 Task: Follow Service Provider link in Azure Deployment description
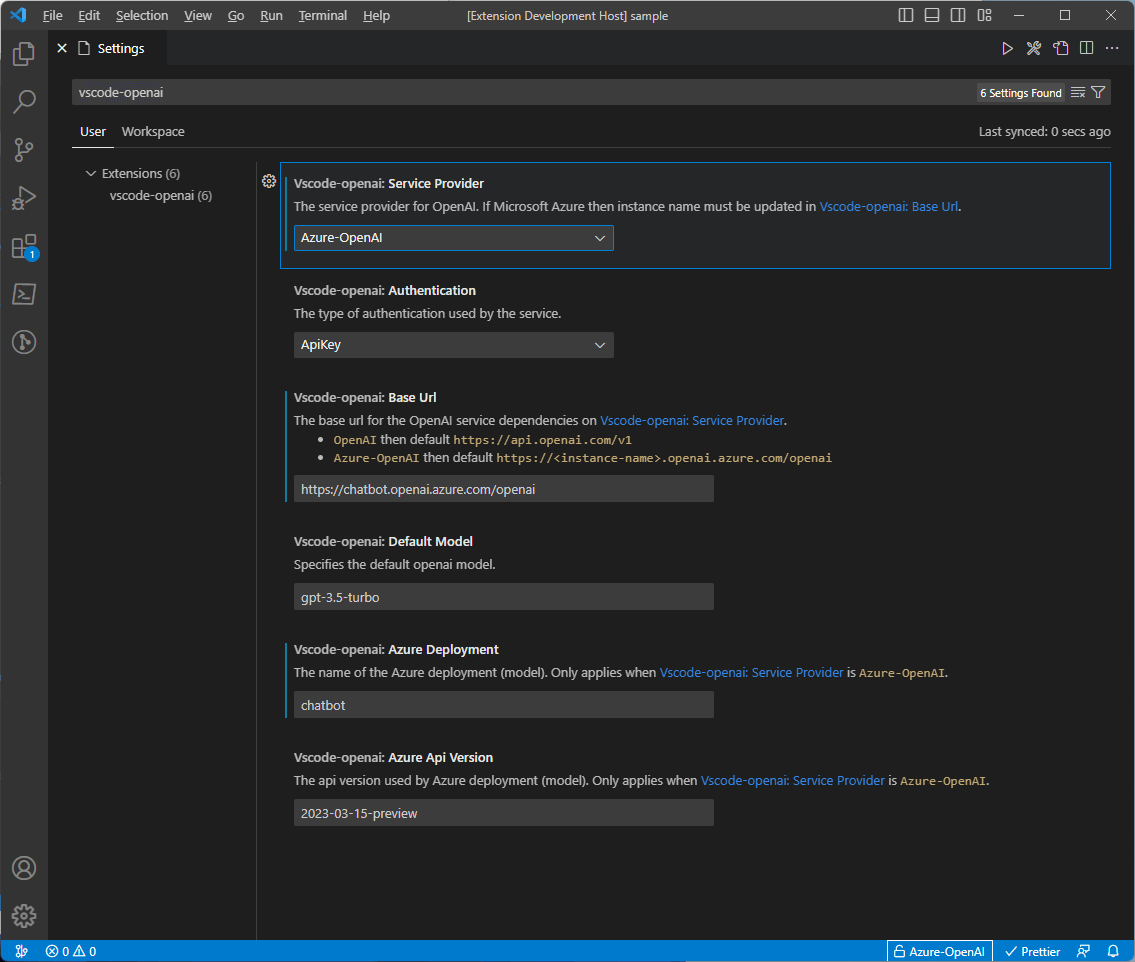coord(751,672)
